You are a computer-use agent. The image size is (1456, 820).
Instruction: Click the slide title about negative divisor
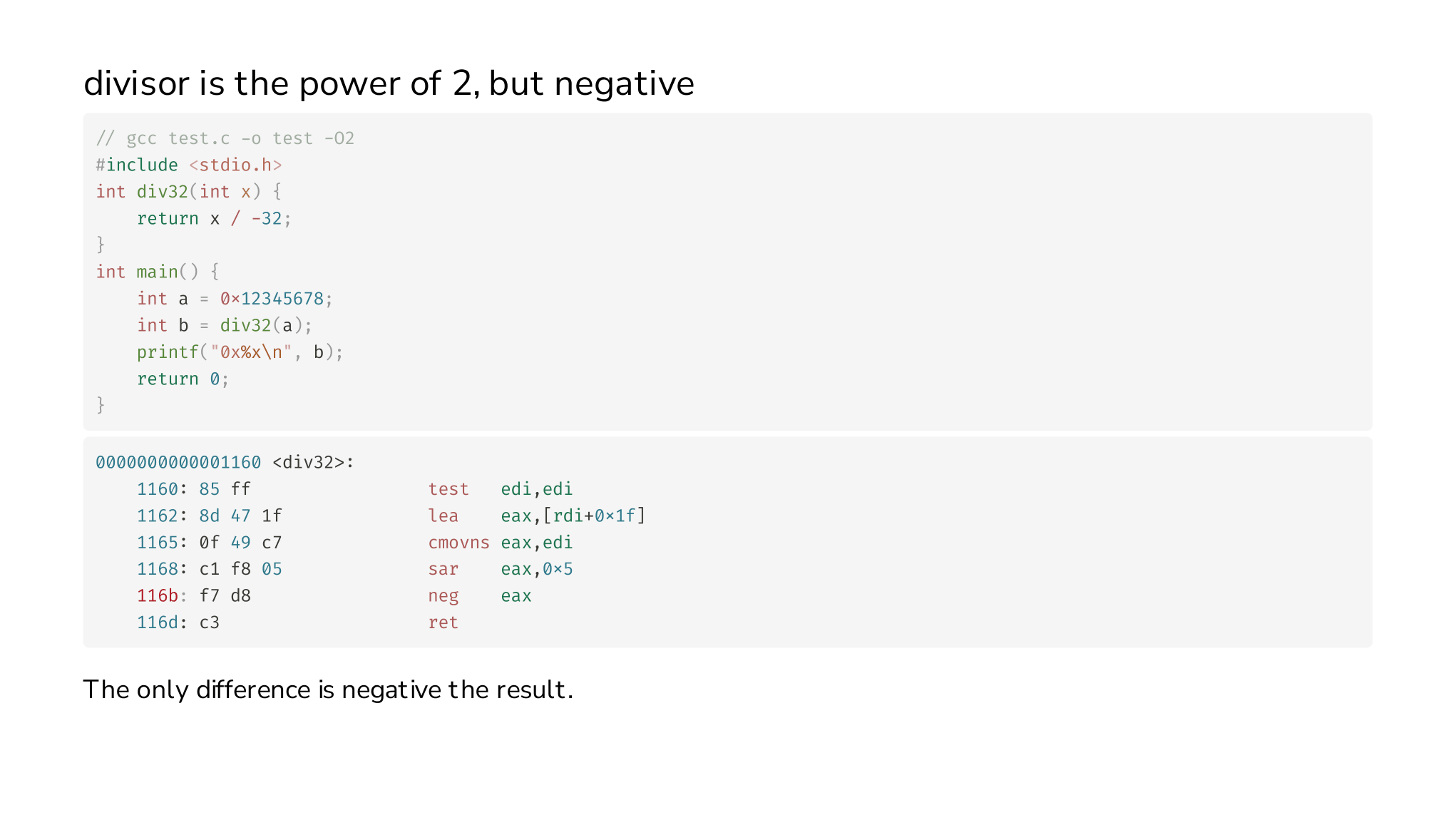tap(389, 83)
